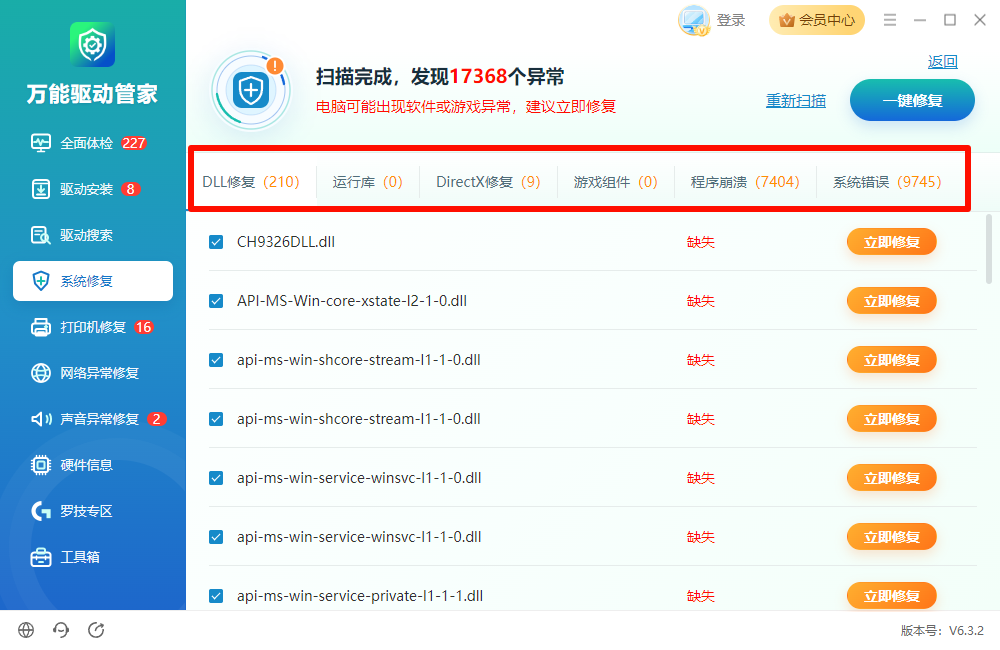Click the refresh update icon at bottom
Screen dimensions: 1000x650
(x=96, y=630)
